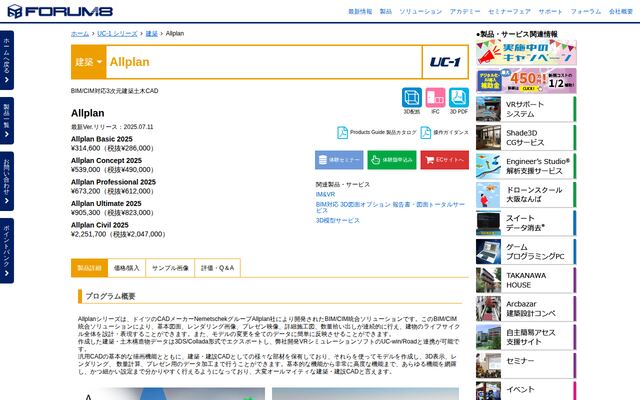Open VRサポートシステム sidebar item
This screenshot has height=400, width=640.
[526, 109]
